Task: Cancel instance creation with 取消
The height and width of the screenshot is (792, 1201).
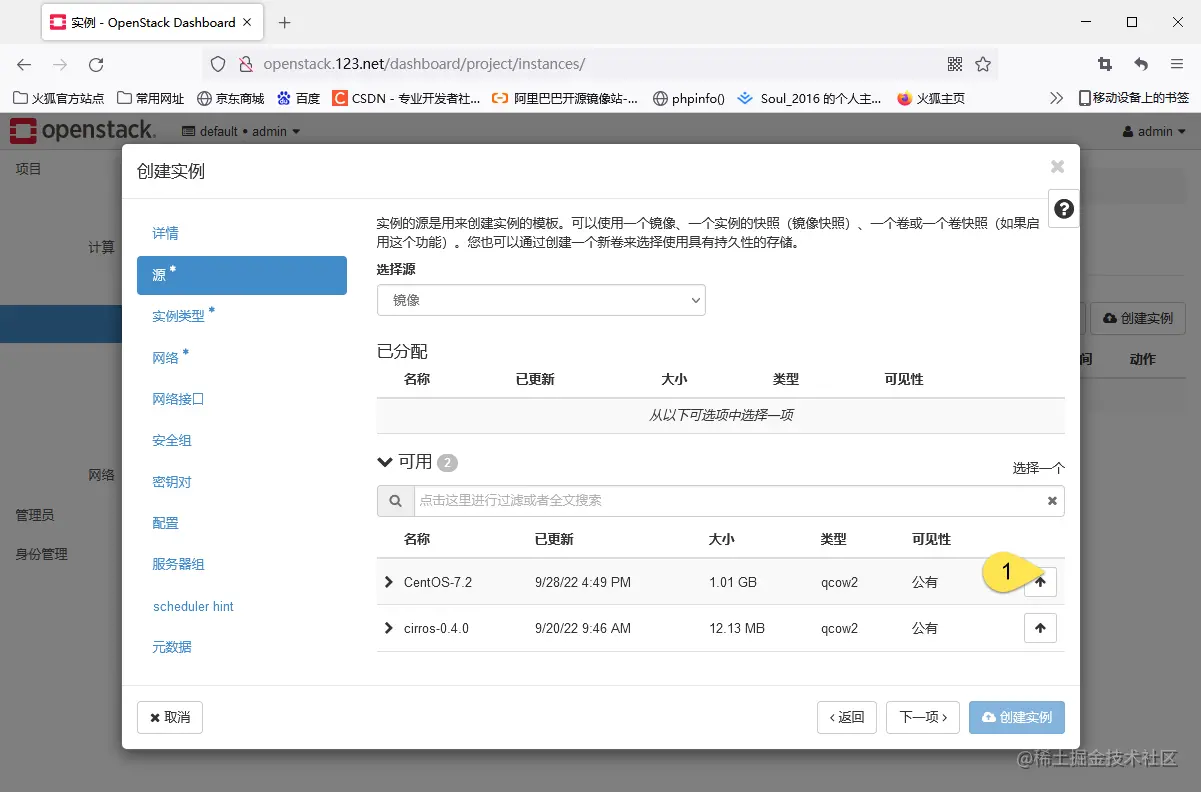Action: tap(169, 717)
